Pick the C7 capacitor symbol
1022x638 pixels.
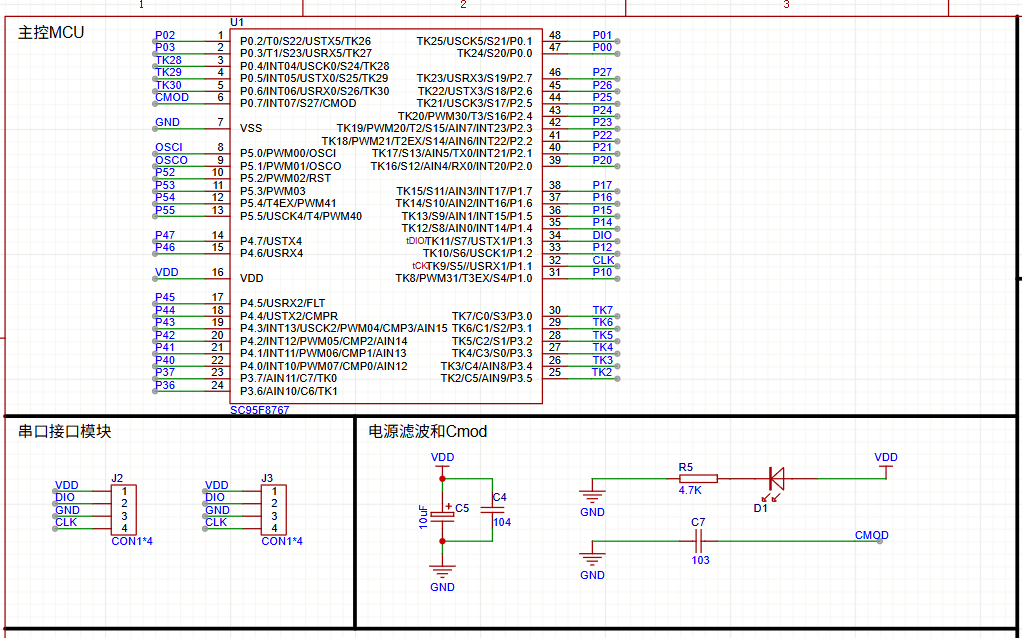point(698,541)
